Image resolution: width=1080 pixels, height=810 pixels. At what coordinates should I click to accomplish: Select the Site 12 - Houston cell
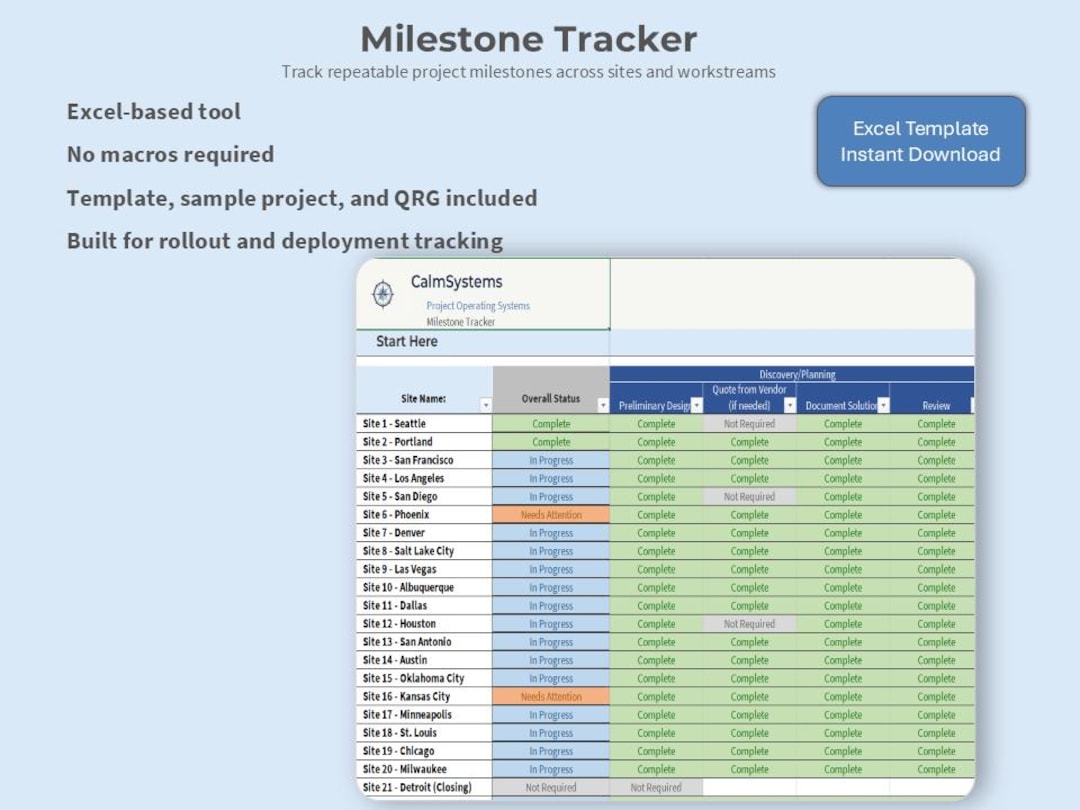point(424,623)
